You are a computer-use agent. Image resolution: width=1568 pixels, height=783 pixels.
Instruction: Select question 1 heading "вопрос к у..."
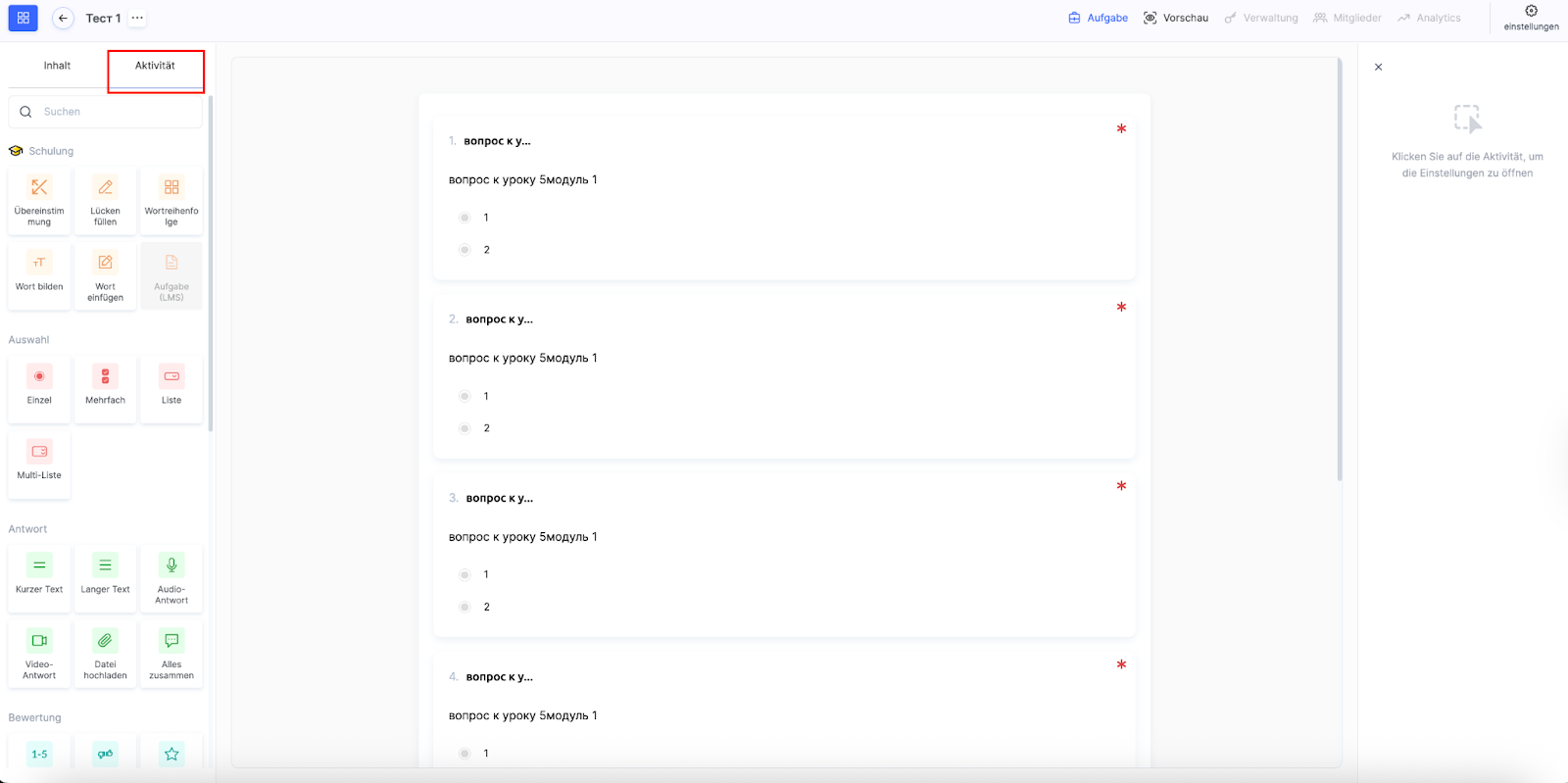pyautogui.click(x=497, y=141)
